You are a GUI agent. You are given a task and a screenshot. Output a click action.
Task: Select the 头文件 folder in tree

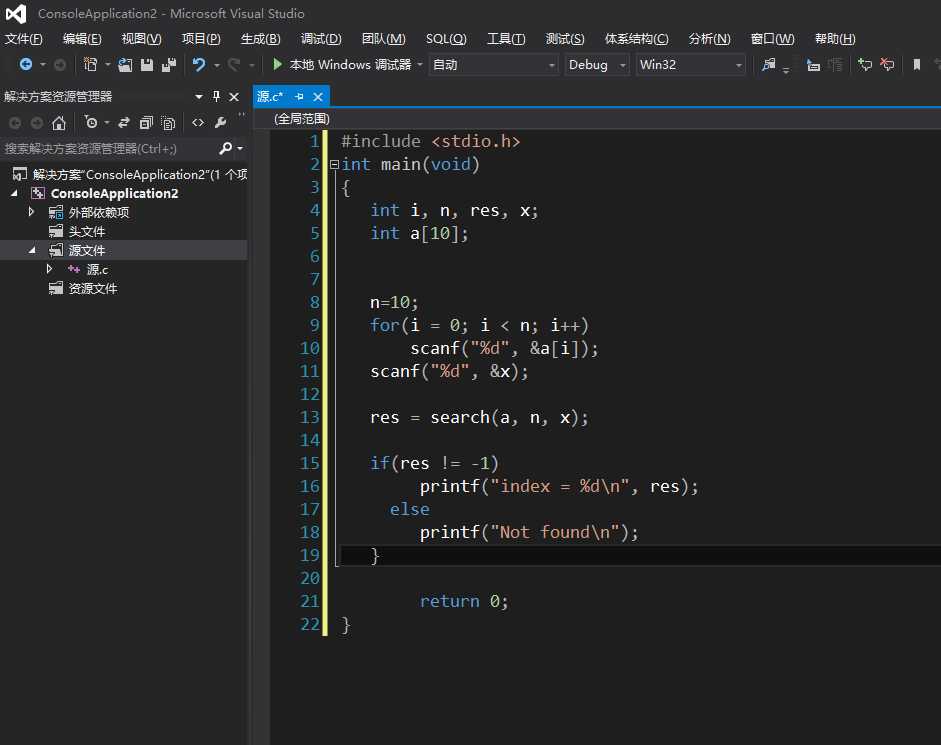(x=86, y=231)
